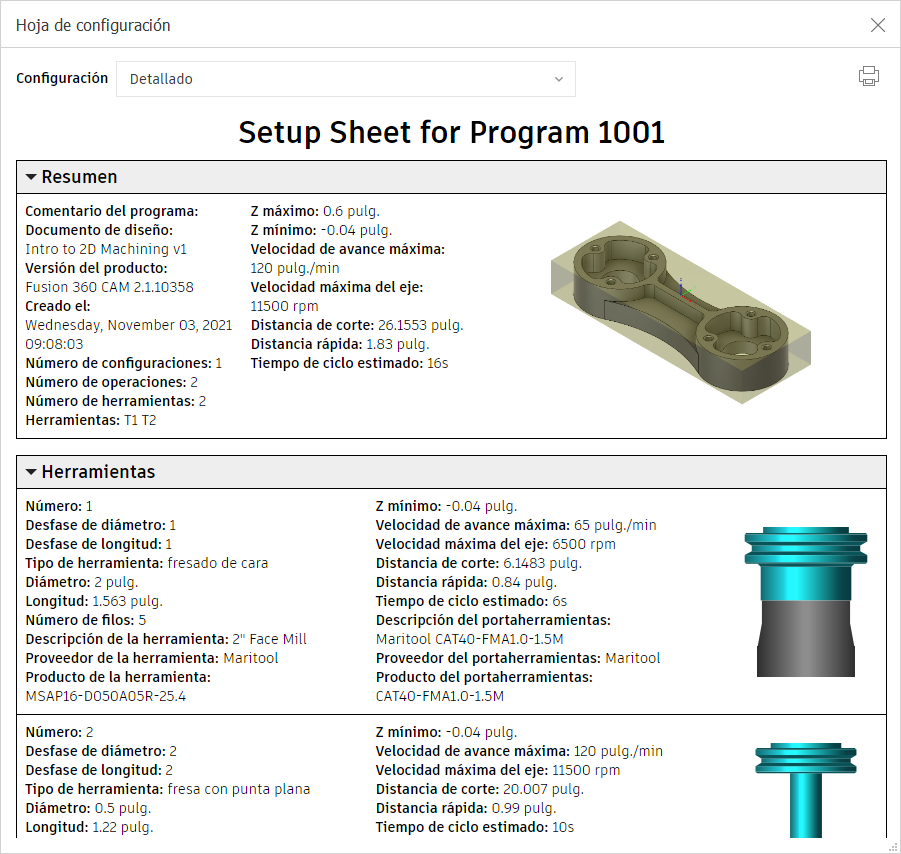Click Tipo de herramienta fresado de cara
901x854 pixels.
147,563
